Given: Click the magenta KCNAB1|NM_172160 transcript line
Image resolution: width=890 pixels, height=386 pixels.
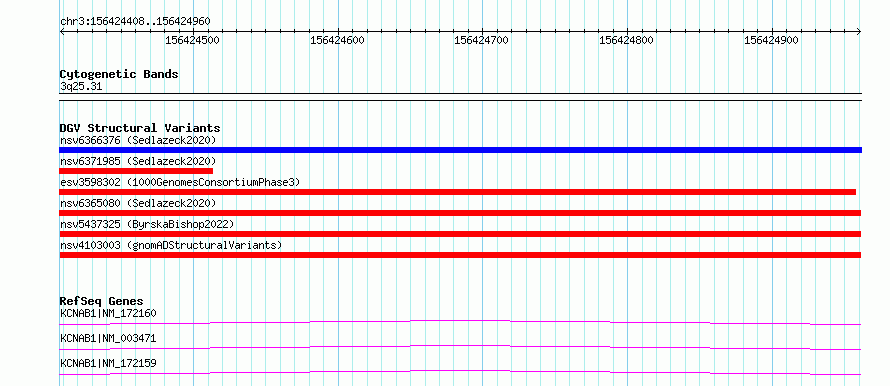Looking at the screenshot, I should (460, 322).
